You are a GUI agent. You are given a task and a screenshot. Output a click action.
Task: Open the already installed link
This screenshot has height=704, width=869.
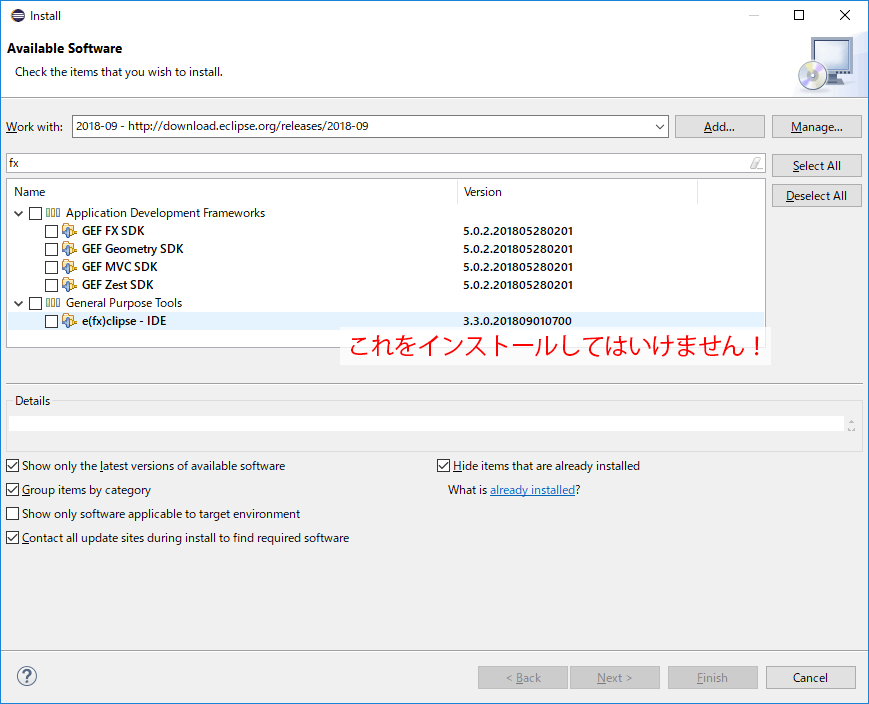(x=532, y=490)
